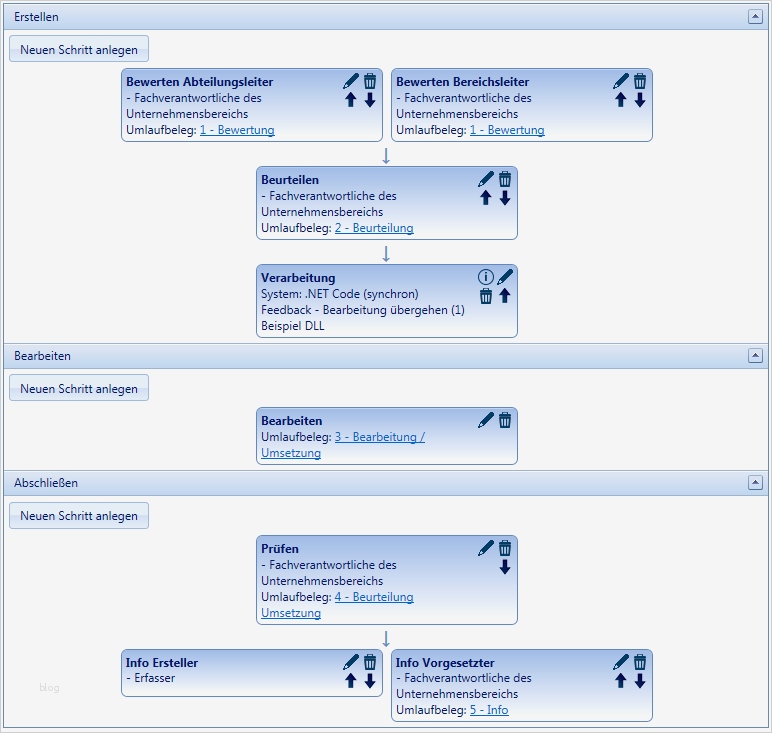The width and height of the screenshot is (772, 733).
Task: Move Info Ersteller step up
Action: coord(351,681)
